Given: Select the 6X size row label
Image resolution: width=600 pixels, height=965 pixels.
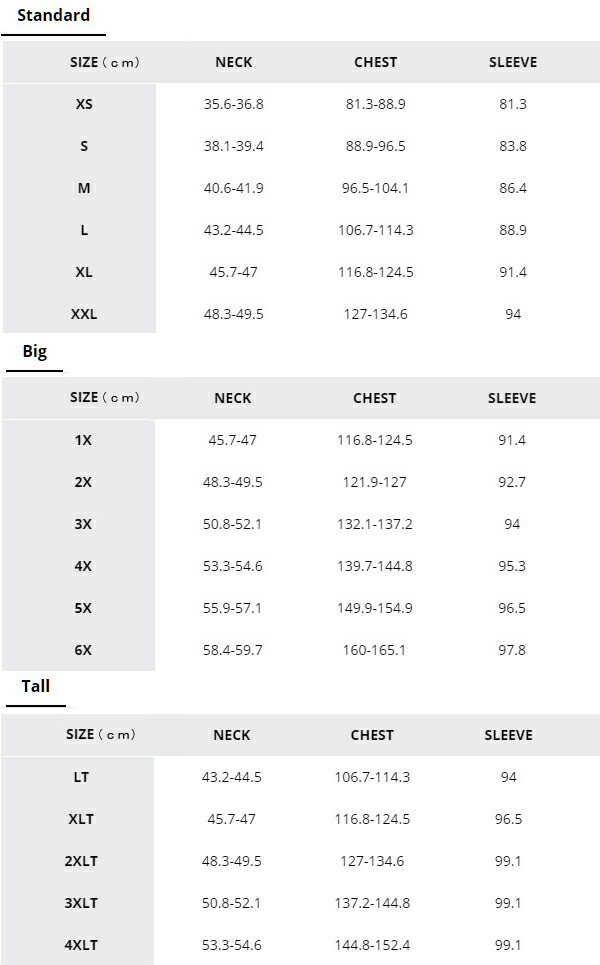Looking at the screenshot, I should point(83,650).
